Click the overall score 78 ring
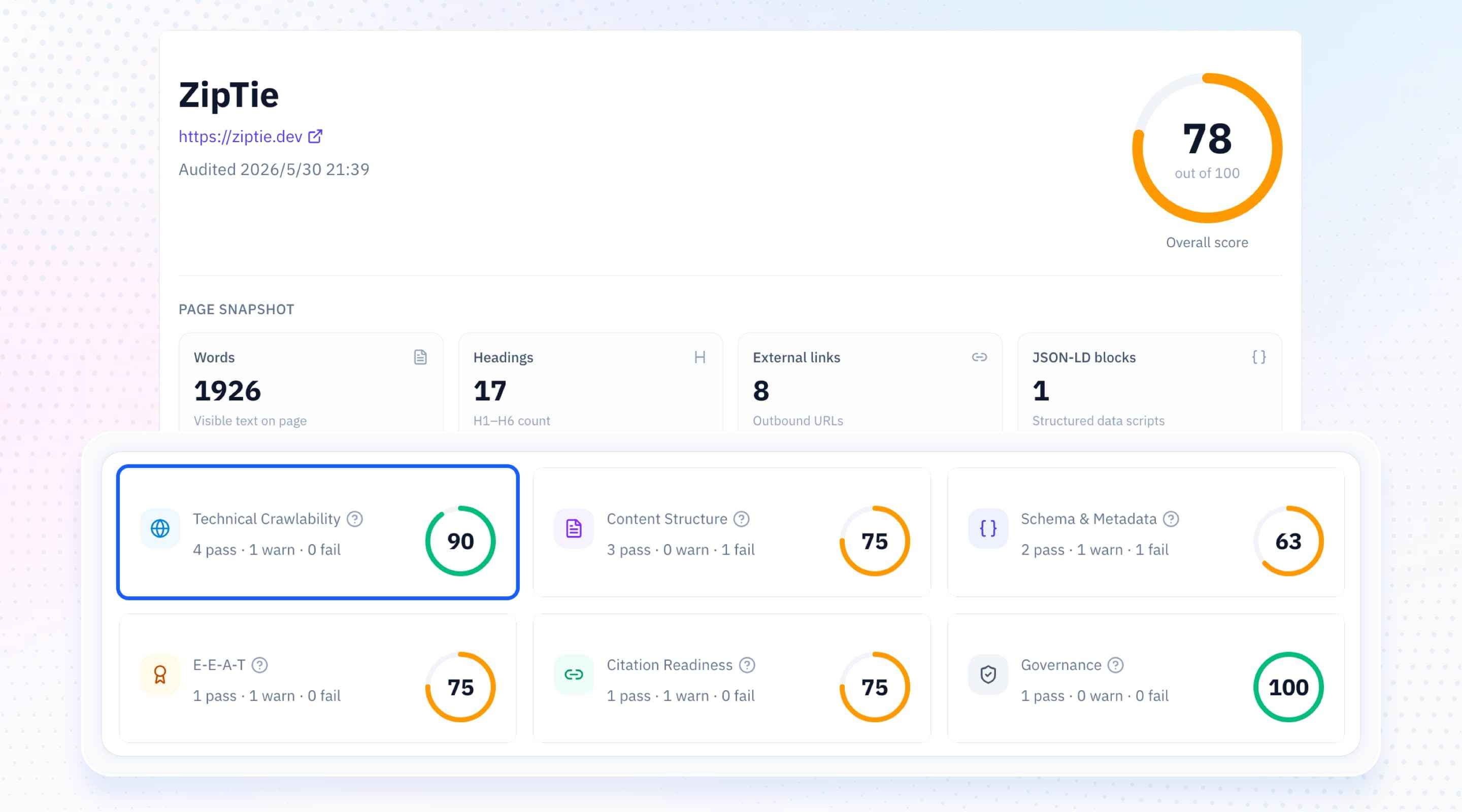The width and height of the screenshot is (1462, 812). (x=1207, y=148)
